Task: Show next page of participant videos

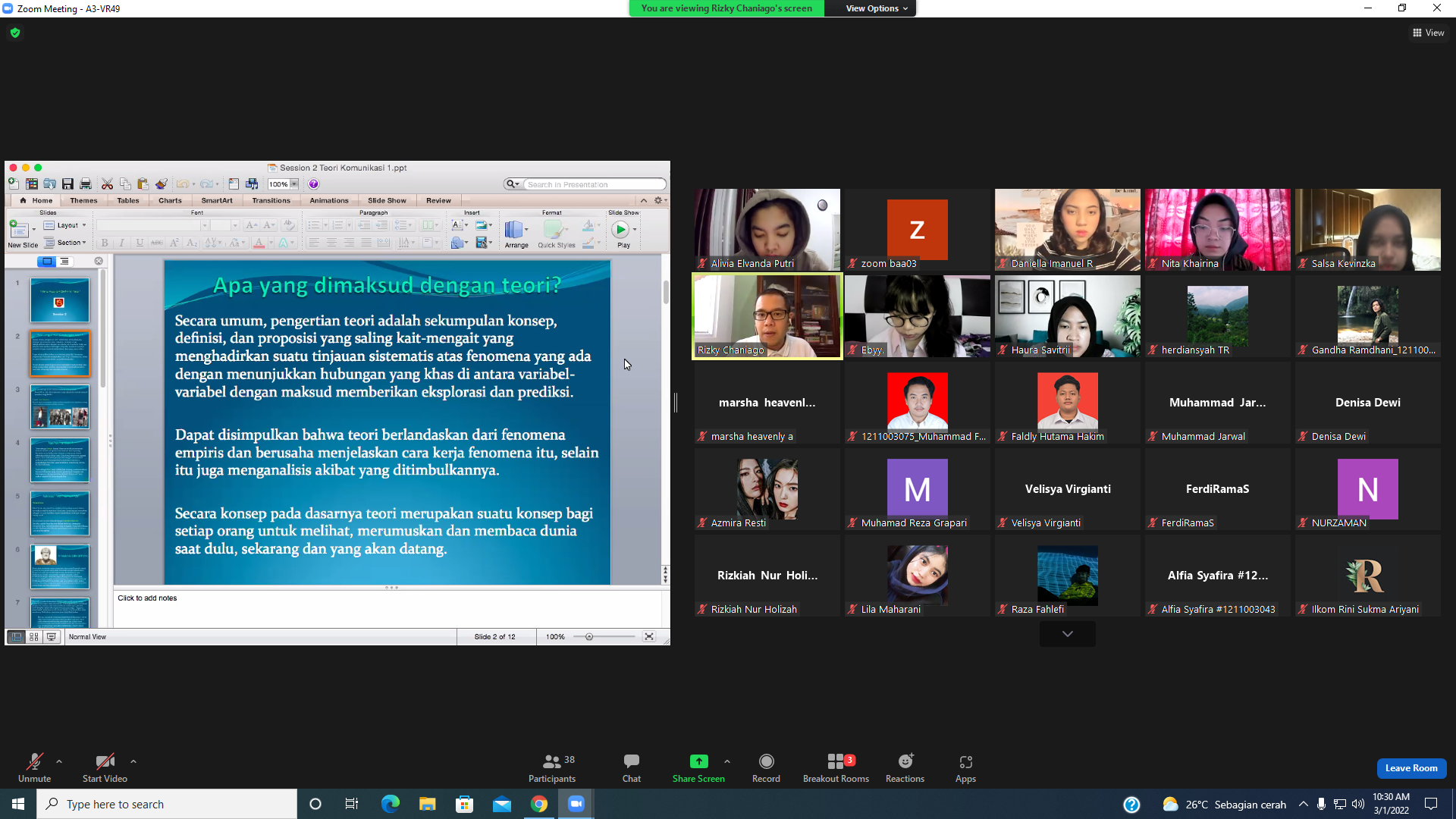Action: click(x=1067, y=634)
